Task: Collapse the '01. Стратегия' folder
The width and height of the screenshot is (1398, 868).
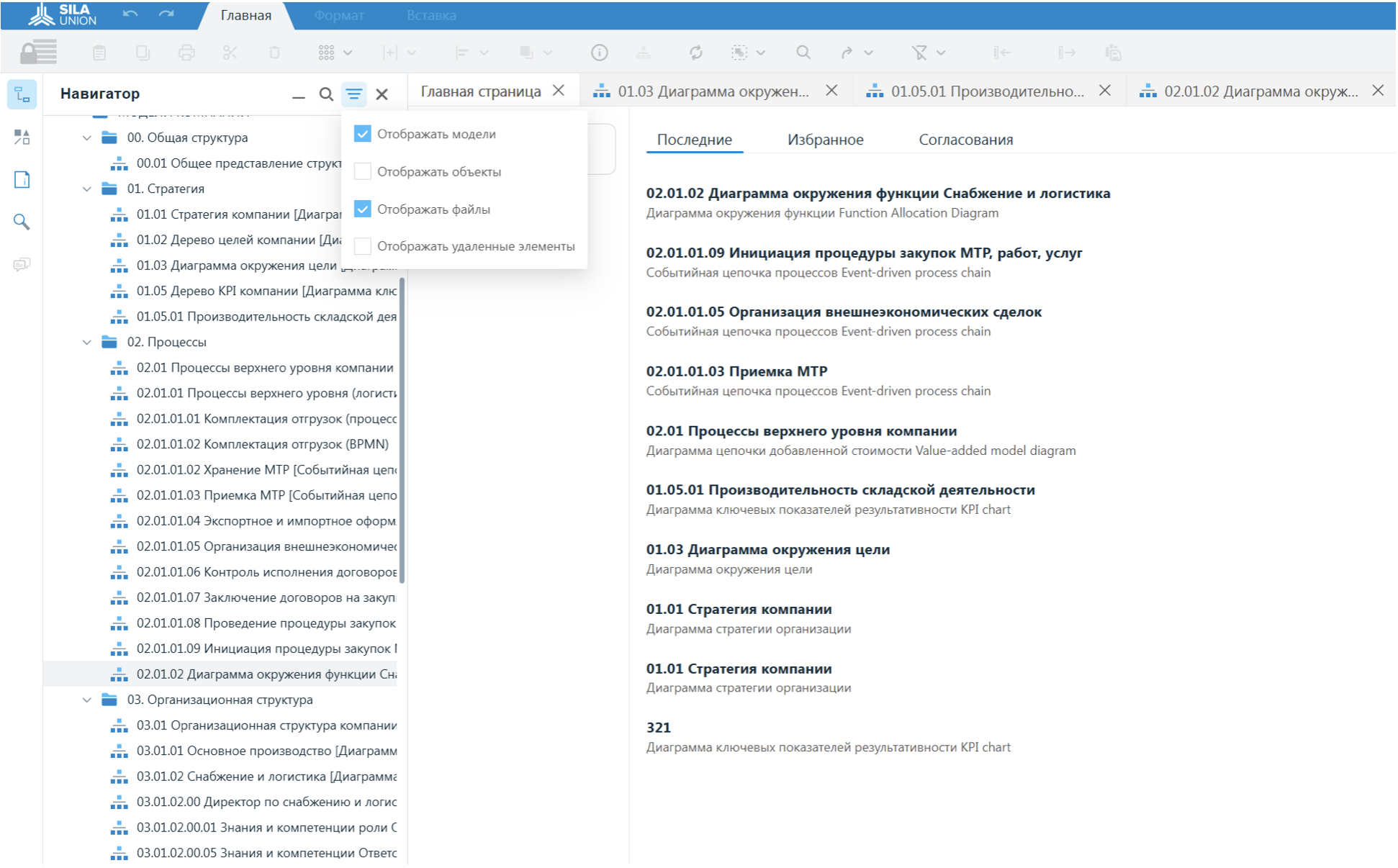Action: pyautogui.click(x=87, y=189)
